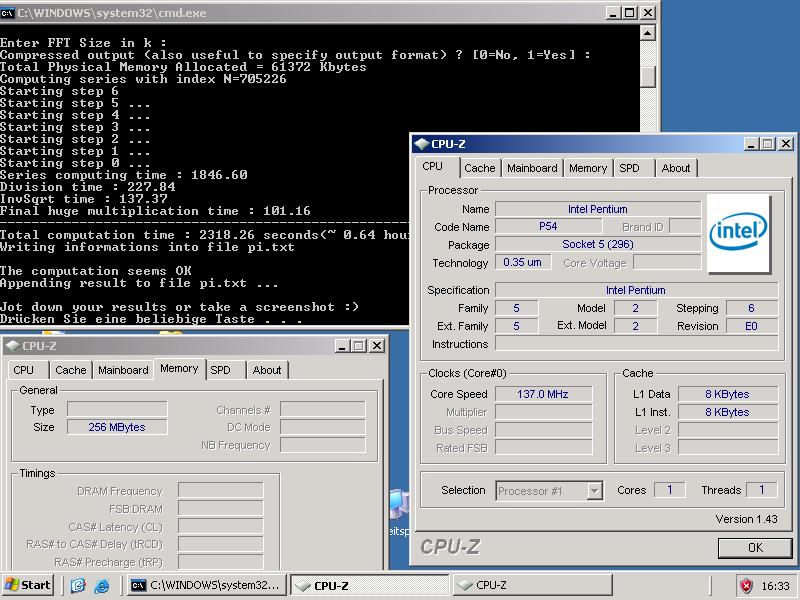Click Threads value field
800x600 pixels.
click(762, 490)
